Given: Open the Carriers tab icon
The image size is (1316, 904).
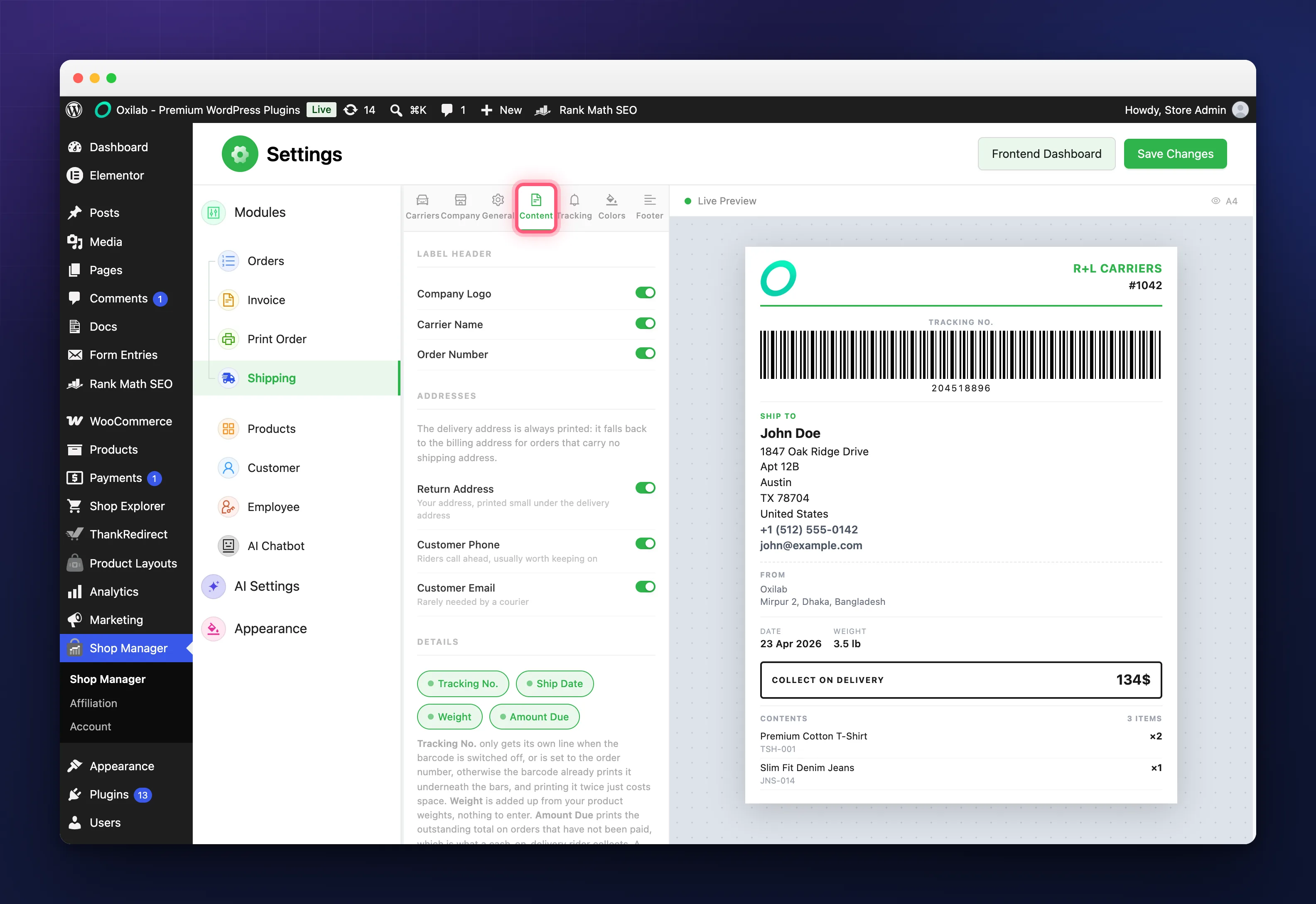Looking at the screenshot, I should [422, 200].
